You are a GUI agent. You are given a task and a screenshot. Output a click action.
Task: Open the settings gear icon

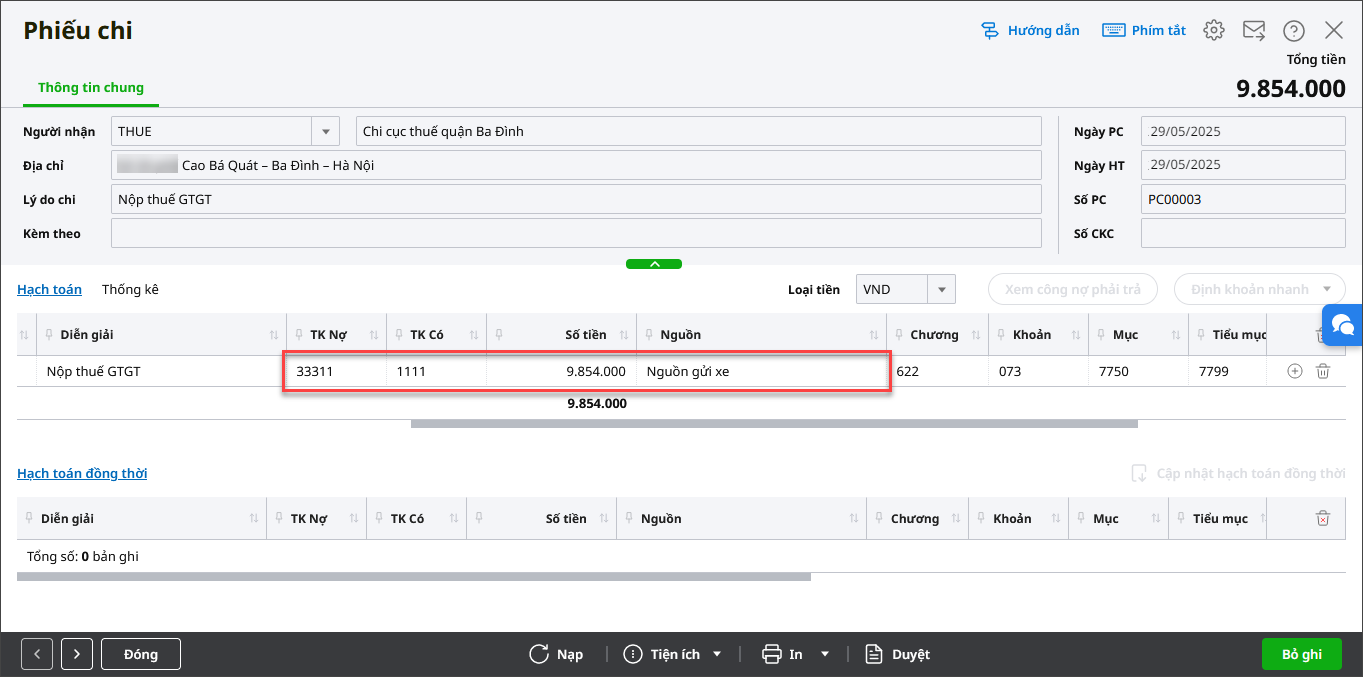[x=1214, y=30]
